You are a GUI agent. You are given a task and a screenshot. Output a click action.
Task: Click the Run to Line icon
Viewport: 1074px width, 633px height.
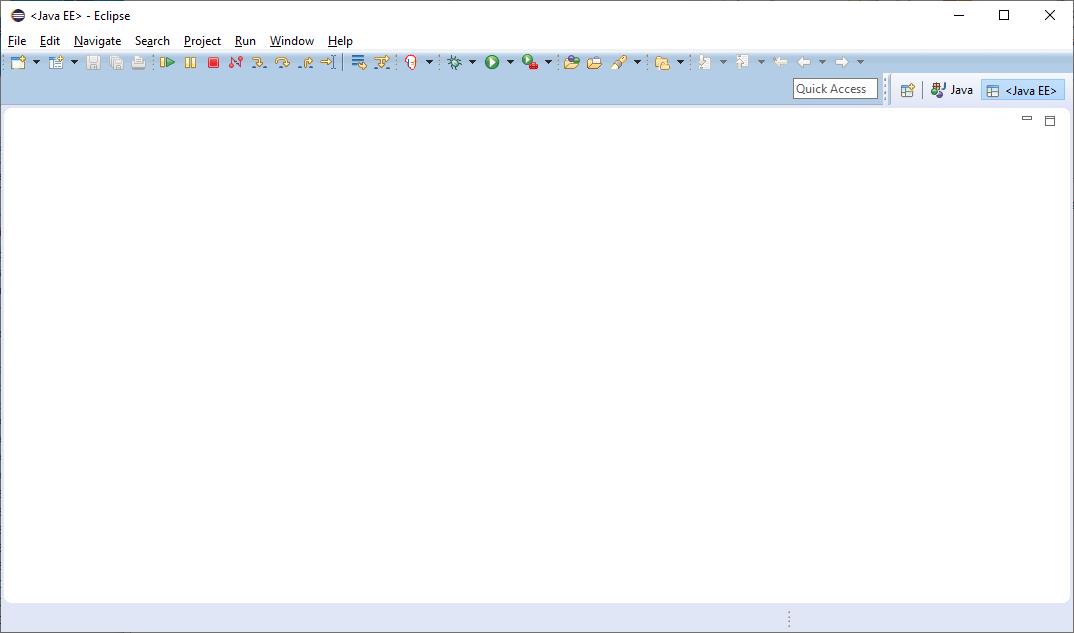pos(328,62)
